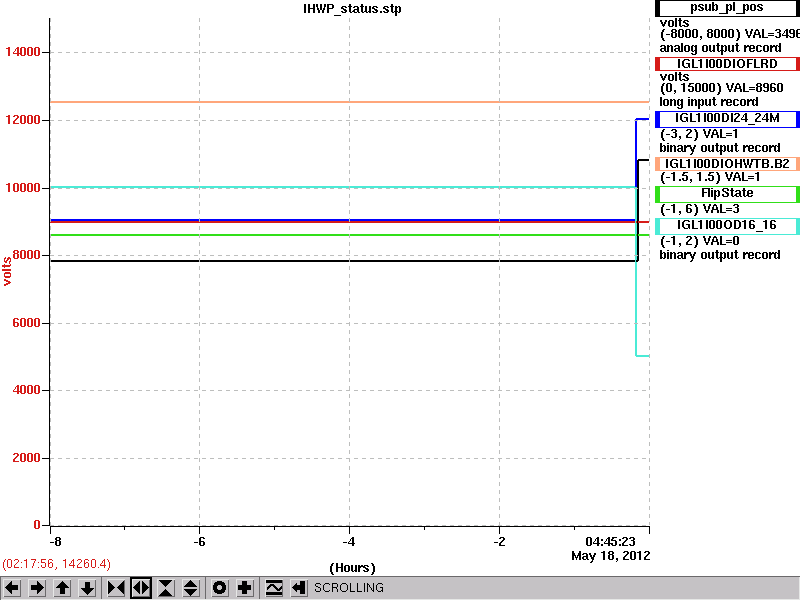The width and height of the screenshot is (800, 600).
Task: Pan the graph right with the right arrow
Action: pyautogui.click(x=37, y=588)
